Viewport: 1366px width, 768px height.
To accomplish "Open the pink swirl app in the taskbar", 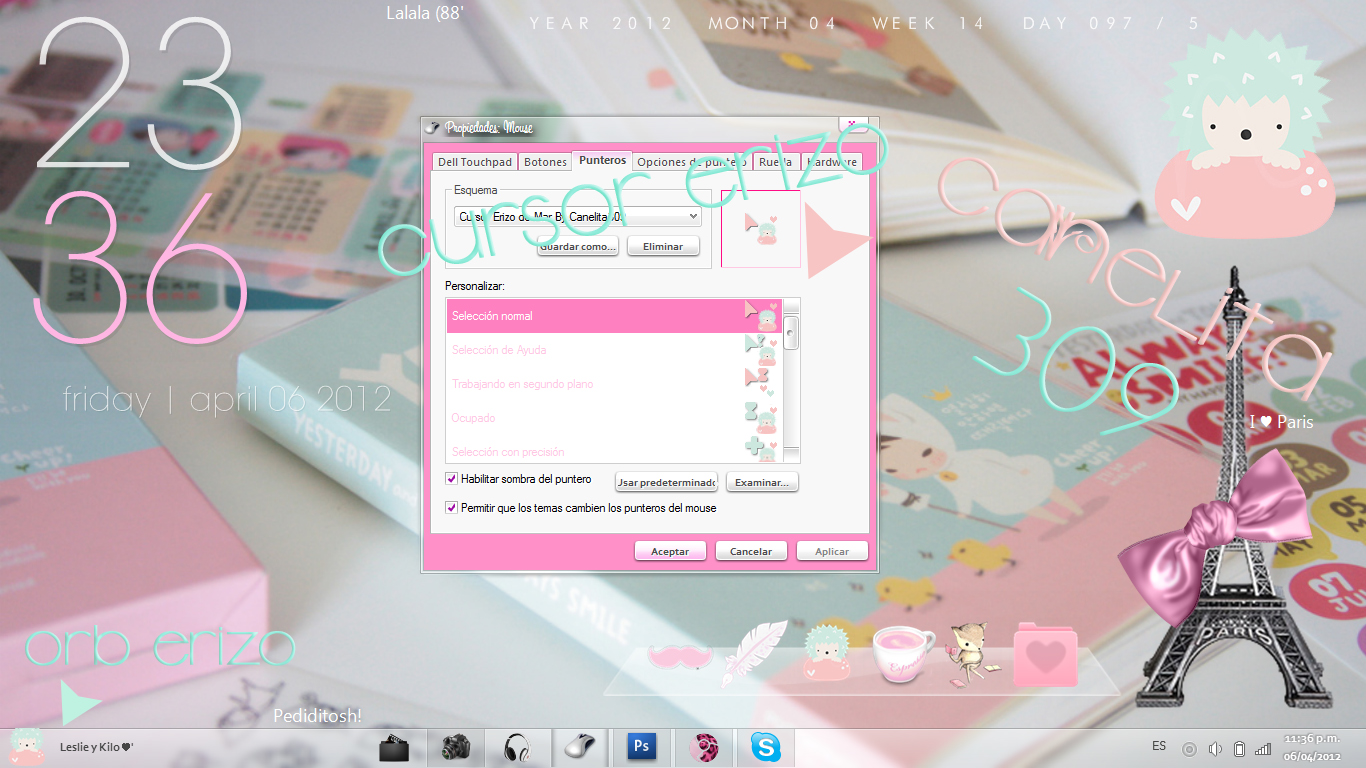I will coord(704,748).
